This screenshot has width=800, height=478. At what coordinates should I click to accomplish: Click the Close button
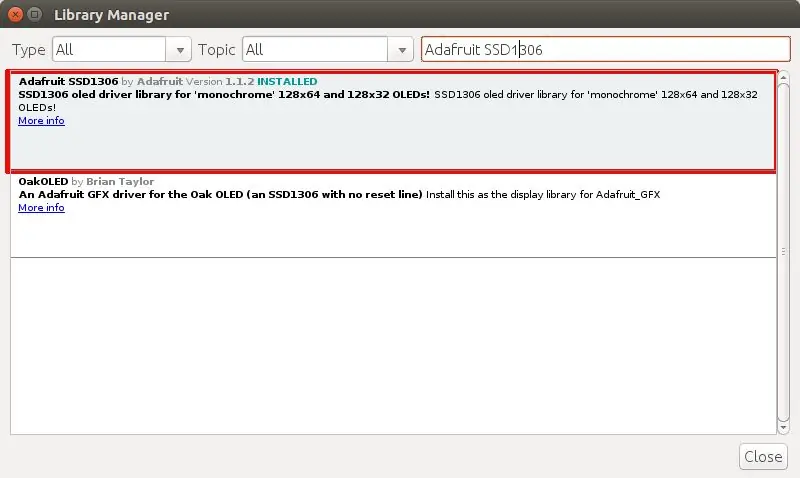click(763, 456)
